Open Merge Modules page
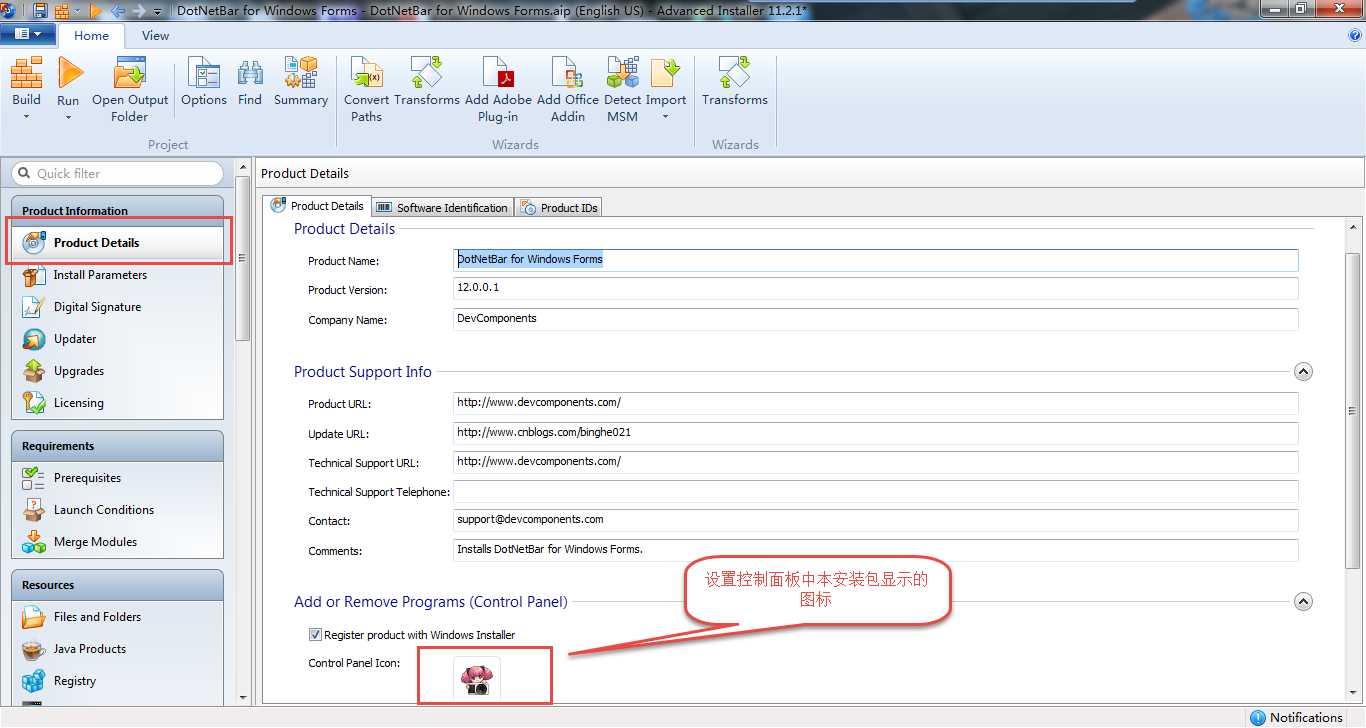 click(x=95, y=542)
